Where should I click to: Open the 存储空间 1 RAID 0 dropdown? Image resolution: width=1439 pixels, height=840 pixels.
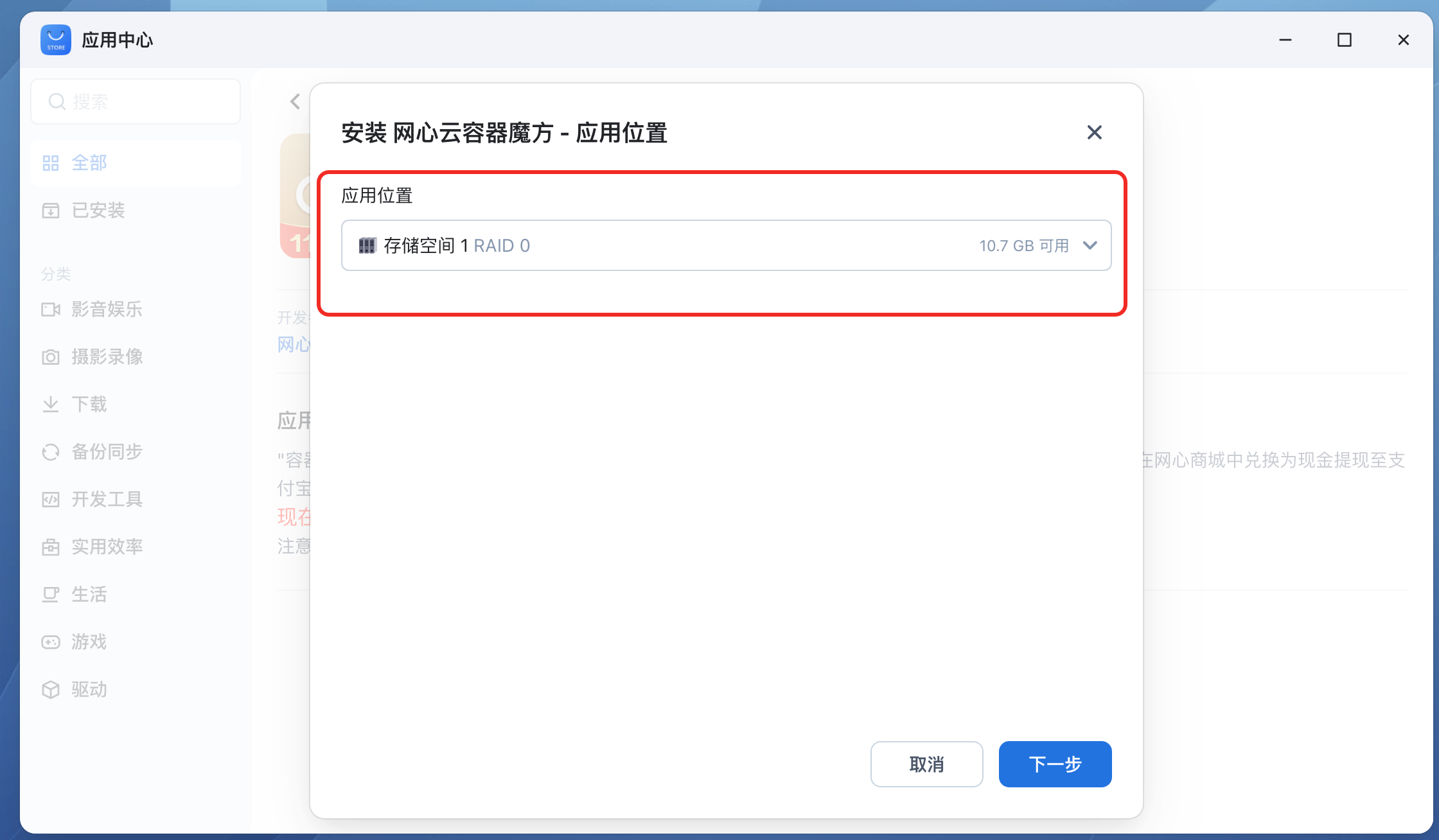[726, 245]
